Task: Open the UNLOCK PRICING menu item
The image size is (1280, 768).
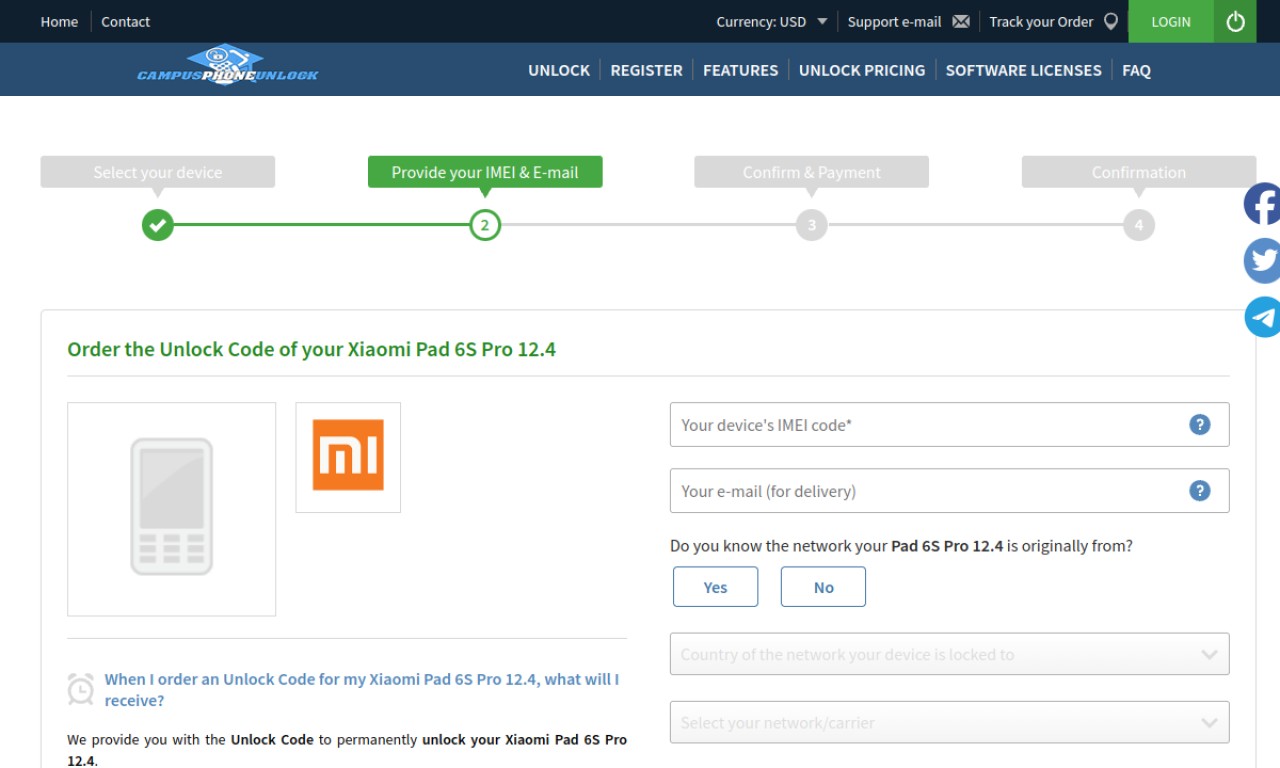Action: click(862, 70)
